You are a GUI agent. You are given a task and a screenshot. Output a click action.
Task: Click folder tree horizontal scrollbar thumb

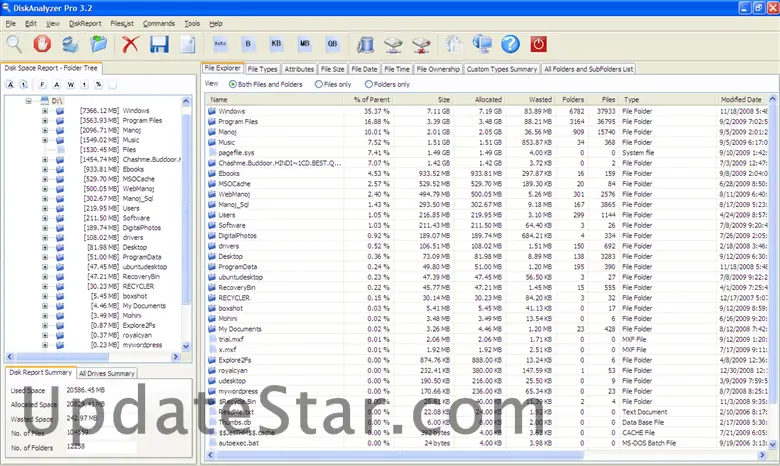tap(62, 357)
